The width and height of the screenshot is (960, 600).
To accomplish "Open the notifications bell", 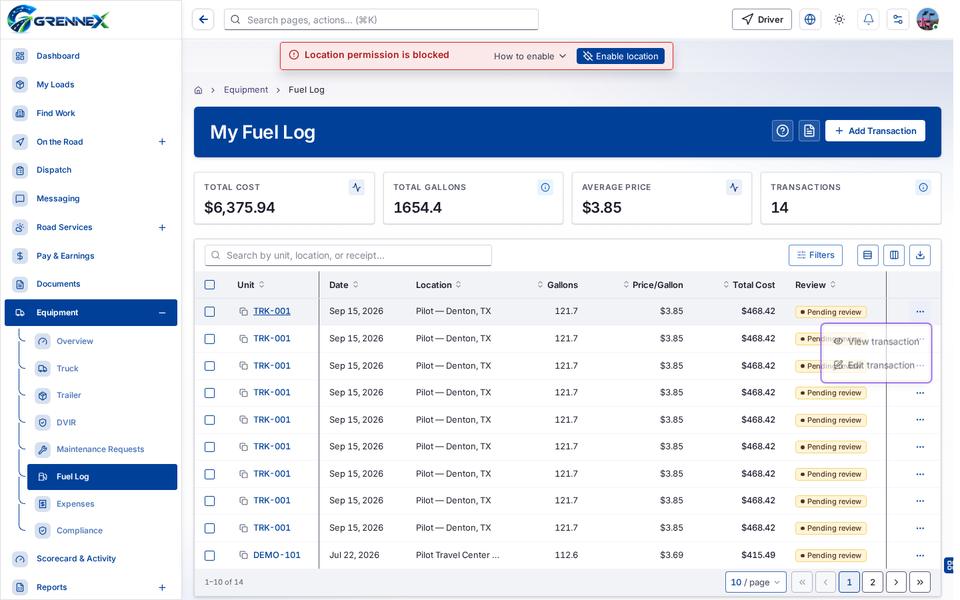I will click(x=869, y=20).
